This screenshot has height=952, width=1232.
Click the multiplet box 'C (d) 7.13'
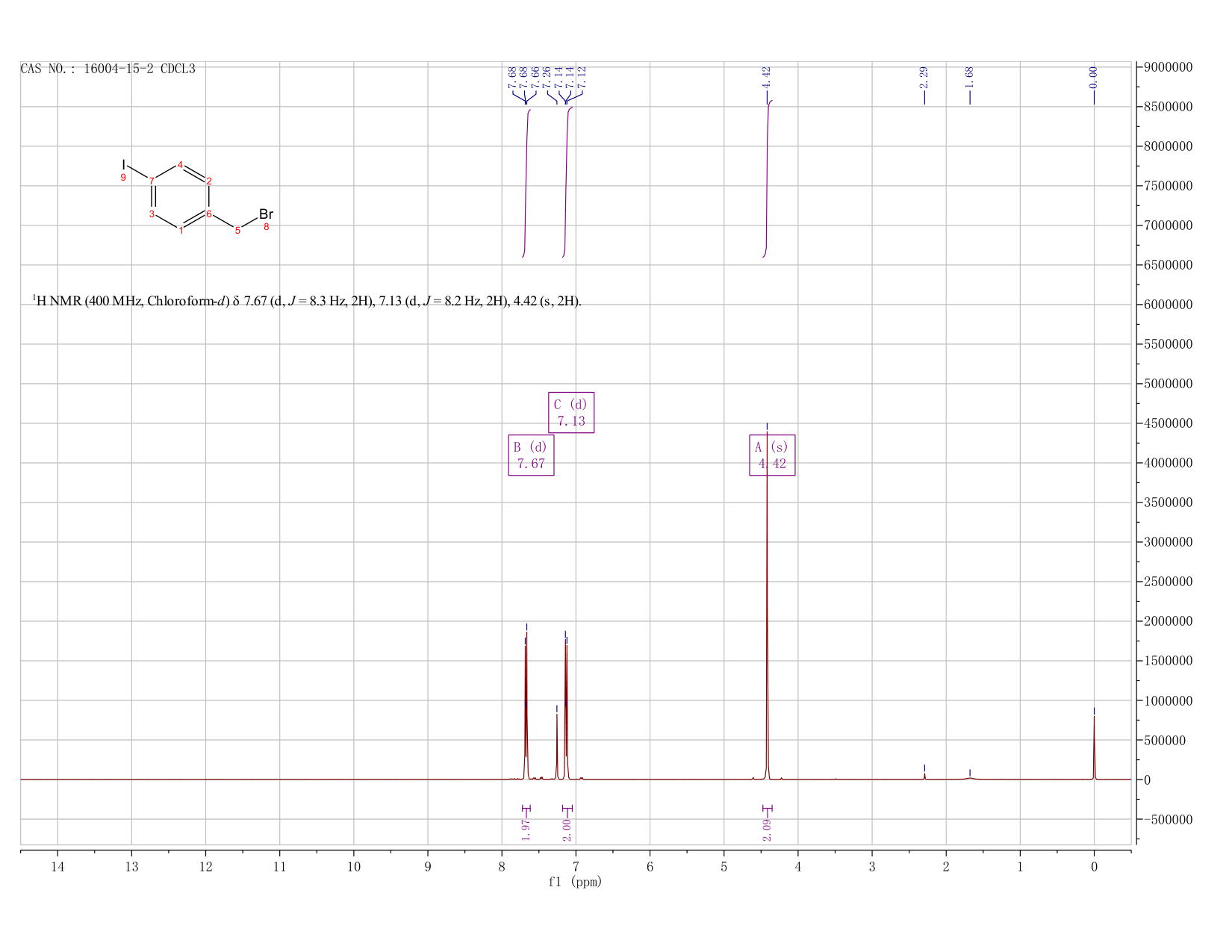571,412
